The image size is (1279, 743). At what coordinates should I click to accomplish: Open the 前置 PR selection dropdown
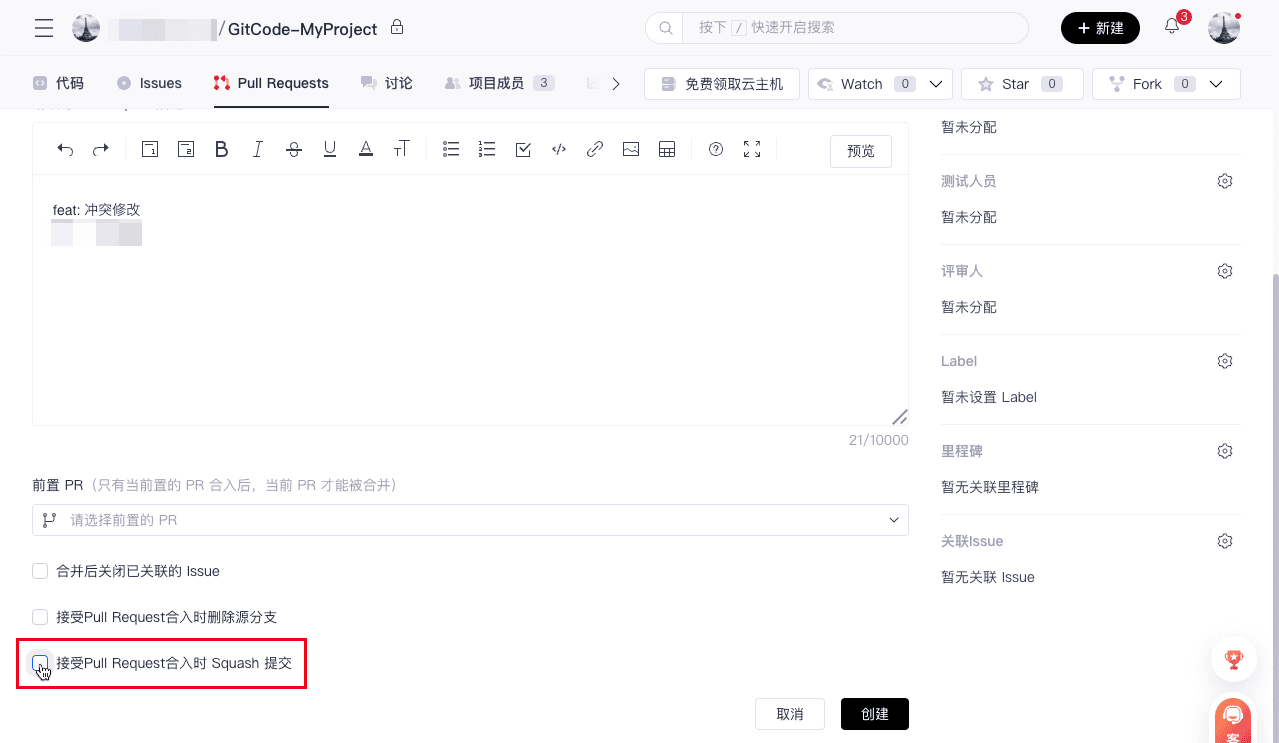pos(470,520)
